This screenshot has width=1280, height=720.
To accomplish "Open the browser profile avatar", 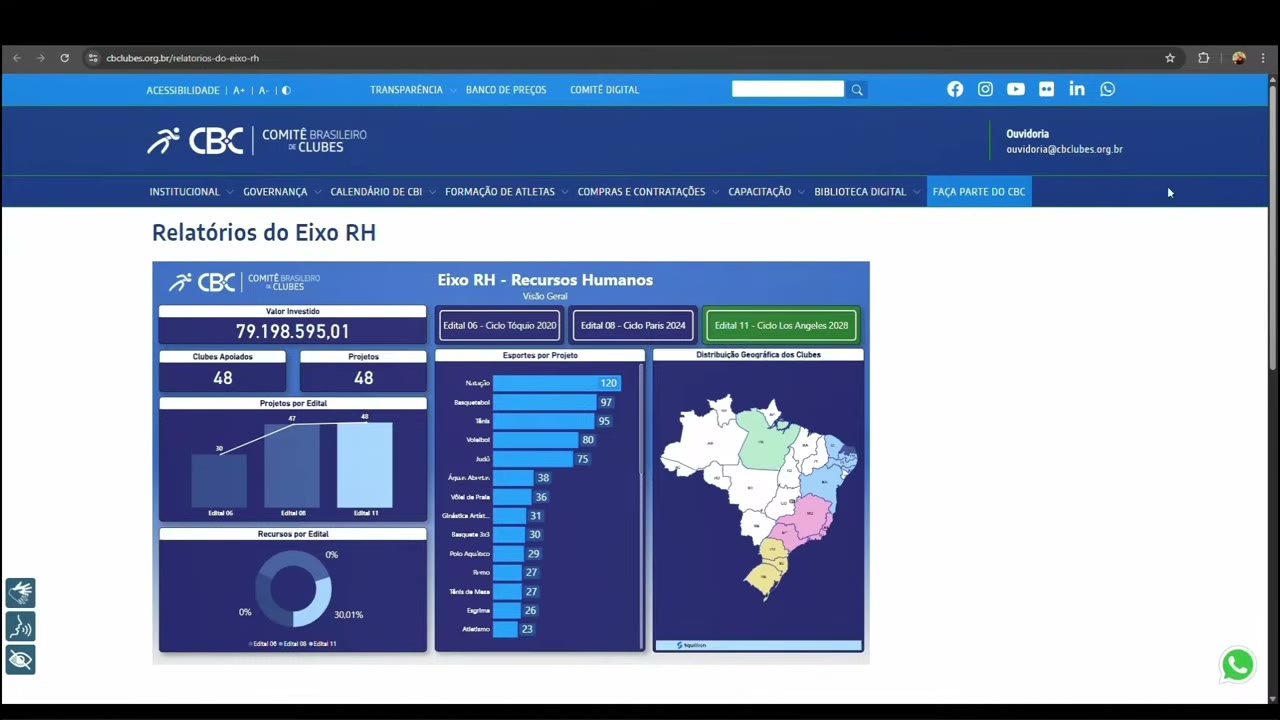I will [x=1239, y=58].
